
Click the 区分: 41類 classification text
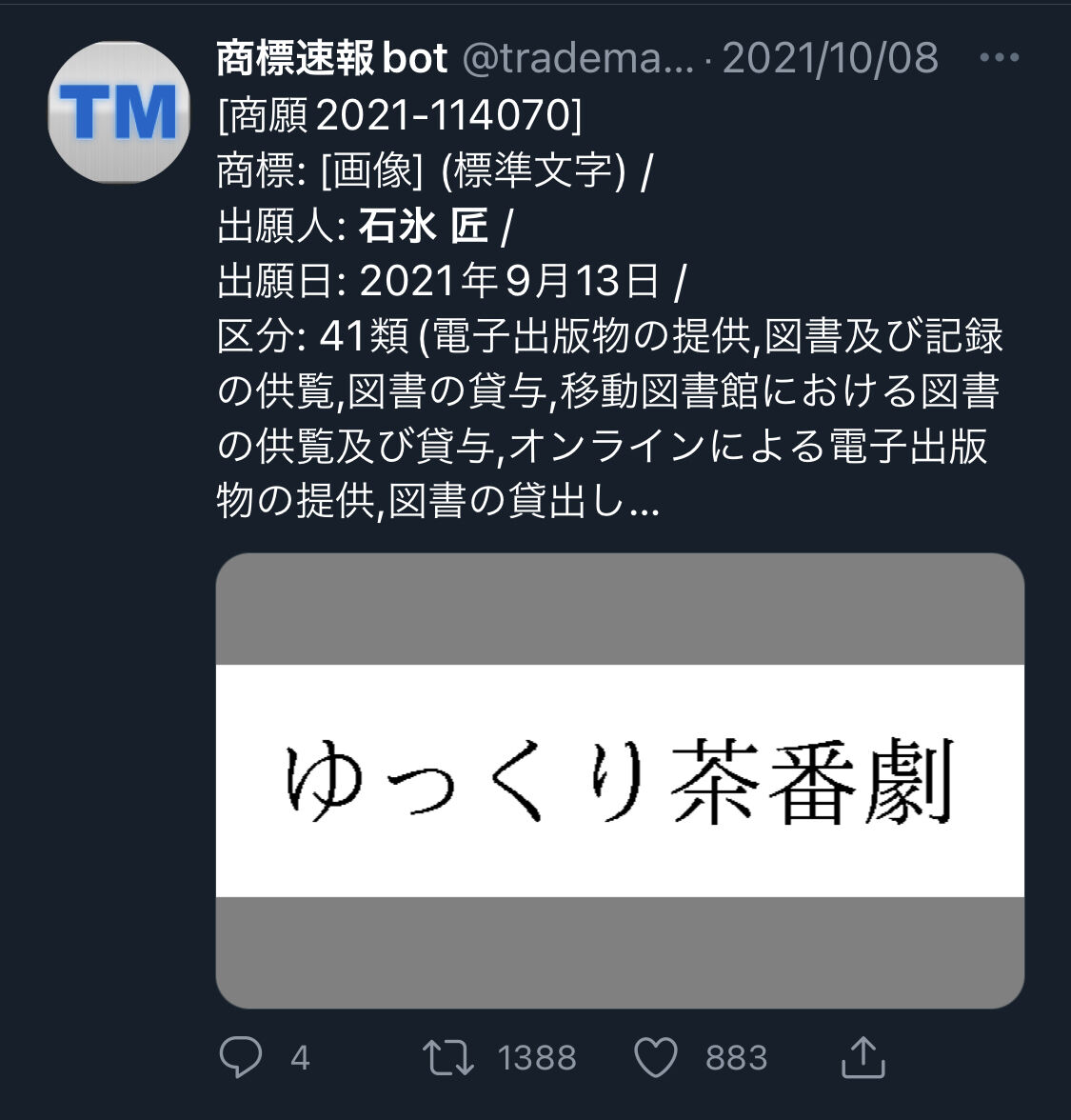[313, 335]
